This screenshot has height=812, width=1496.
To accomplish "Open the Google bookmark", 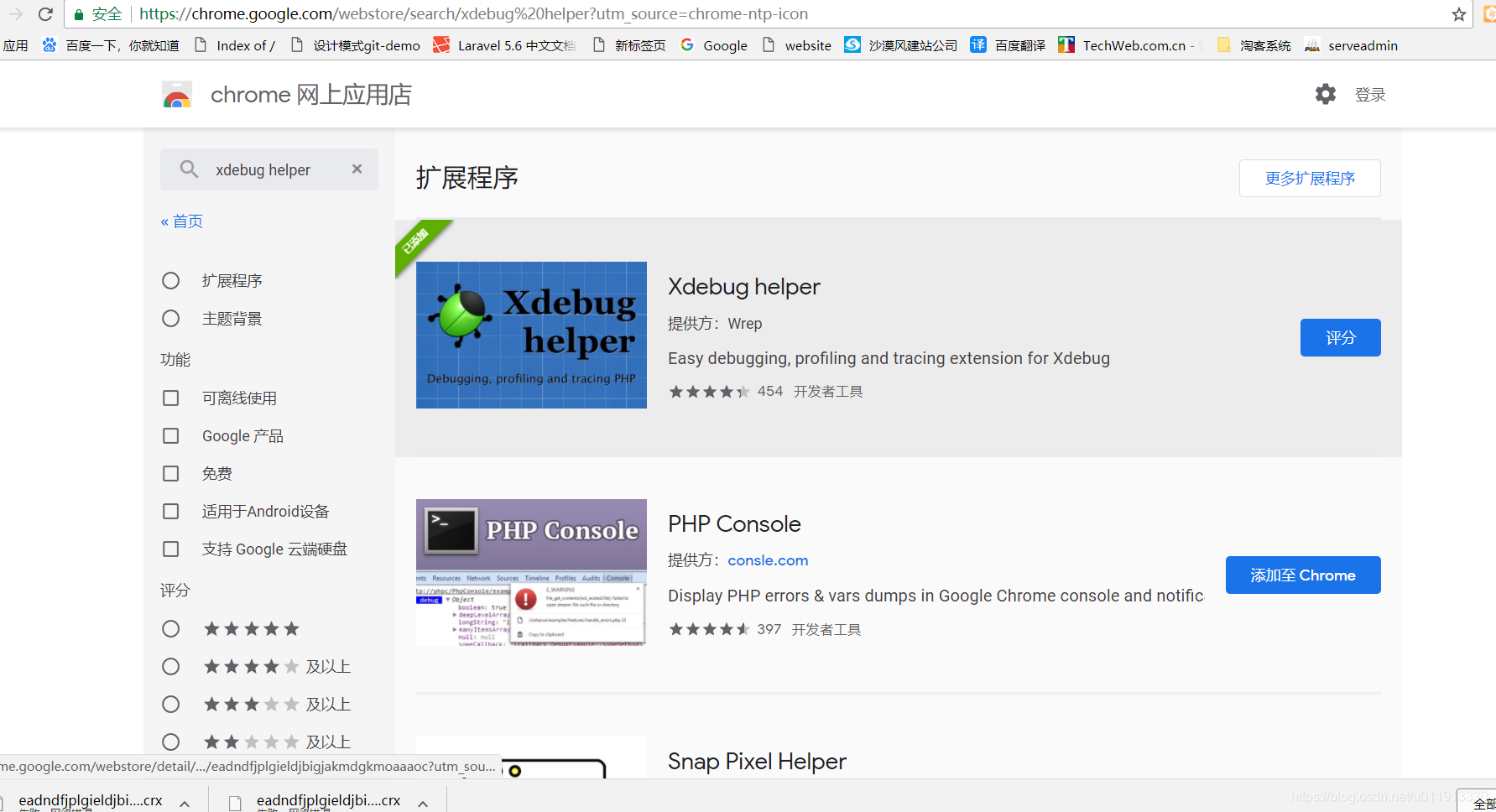I will tap(714, 45).
